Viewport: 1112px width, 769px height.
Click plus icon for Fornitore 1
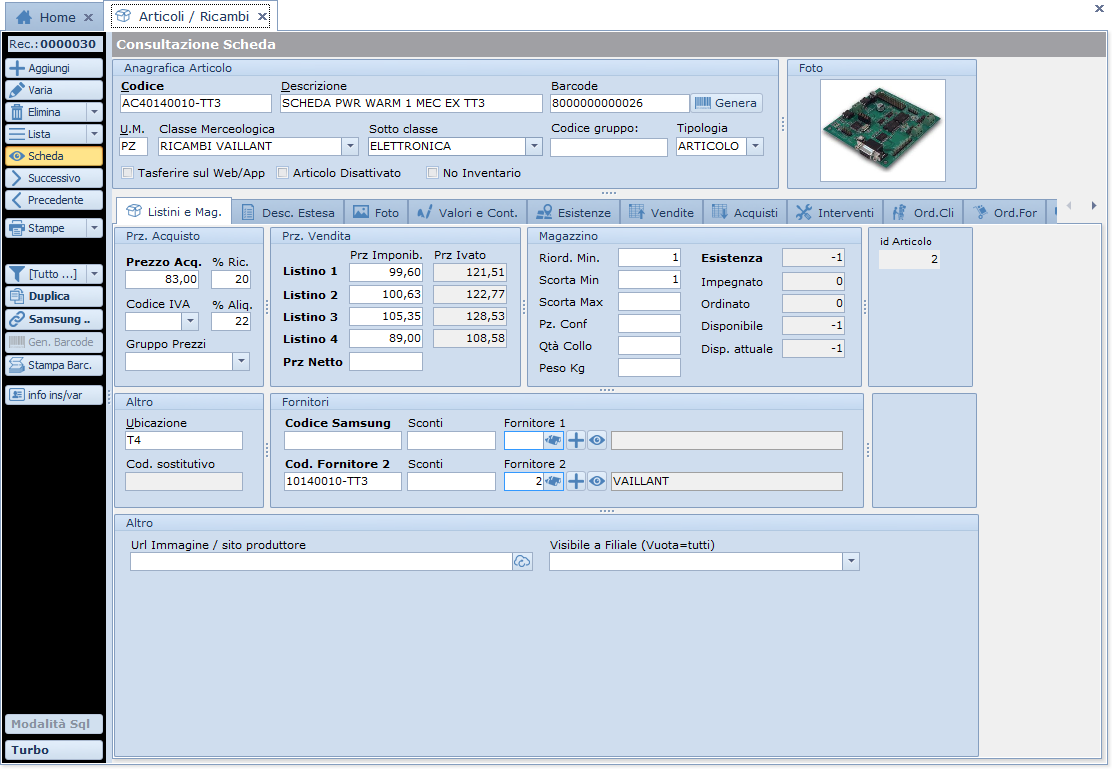pos(576,441)
